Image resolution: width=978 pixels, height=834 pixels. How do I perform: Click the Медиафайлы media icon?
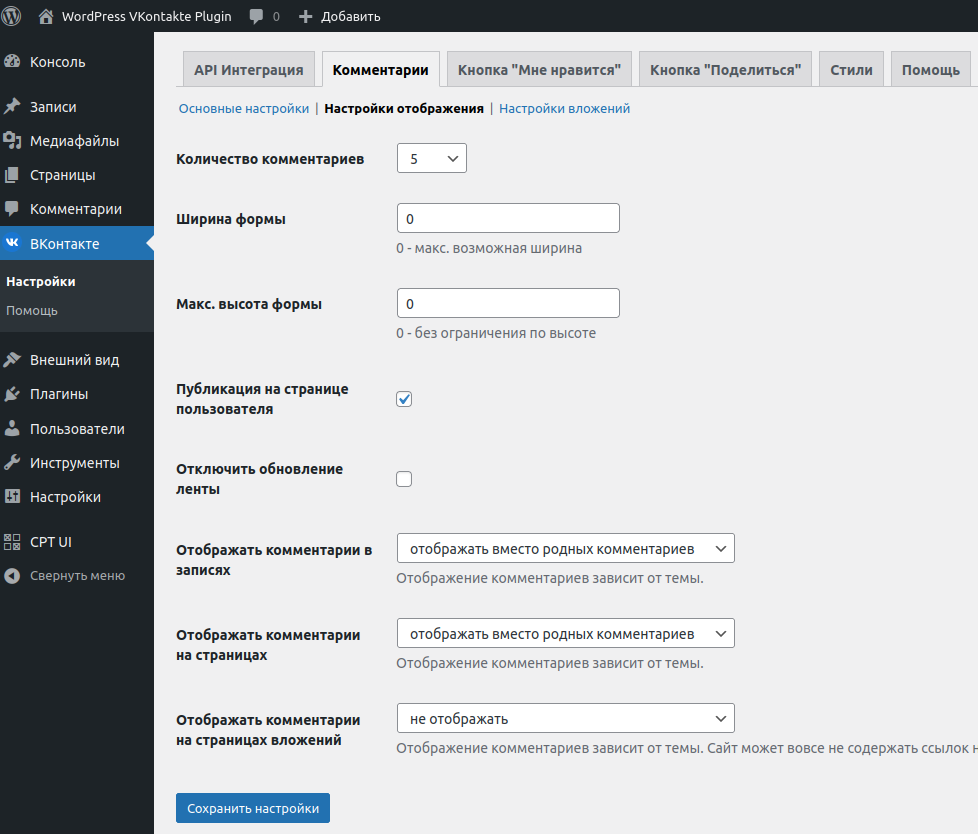click(12, 140)
